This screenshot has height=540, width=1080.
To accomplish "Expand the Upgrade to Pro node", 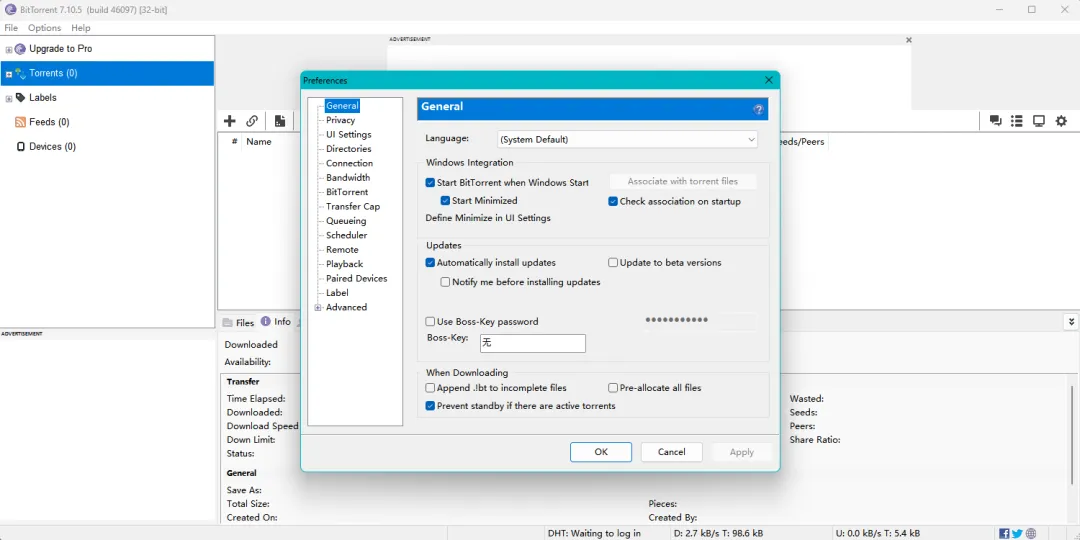I will click(x=9, y=50).
